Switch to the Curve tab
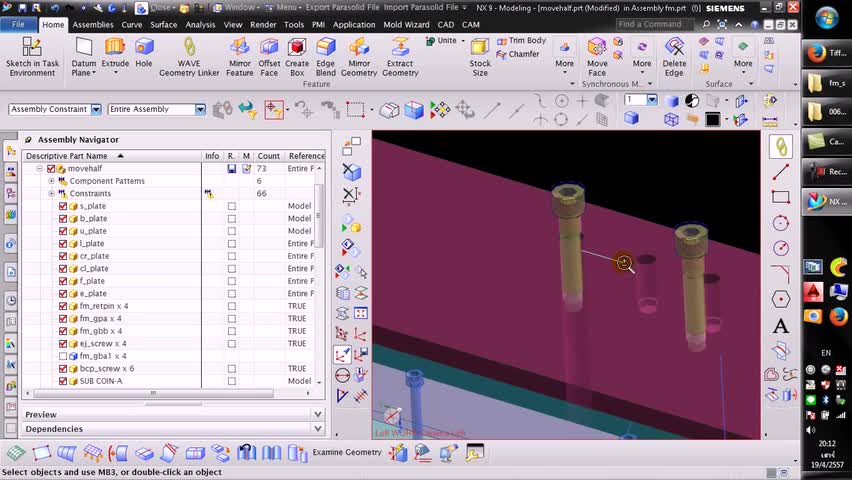The image size is (852, 480). pyautogui.click(x=131, y=25)
